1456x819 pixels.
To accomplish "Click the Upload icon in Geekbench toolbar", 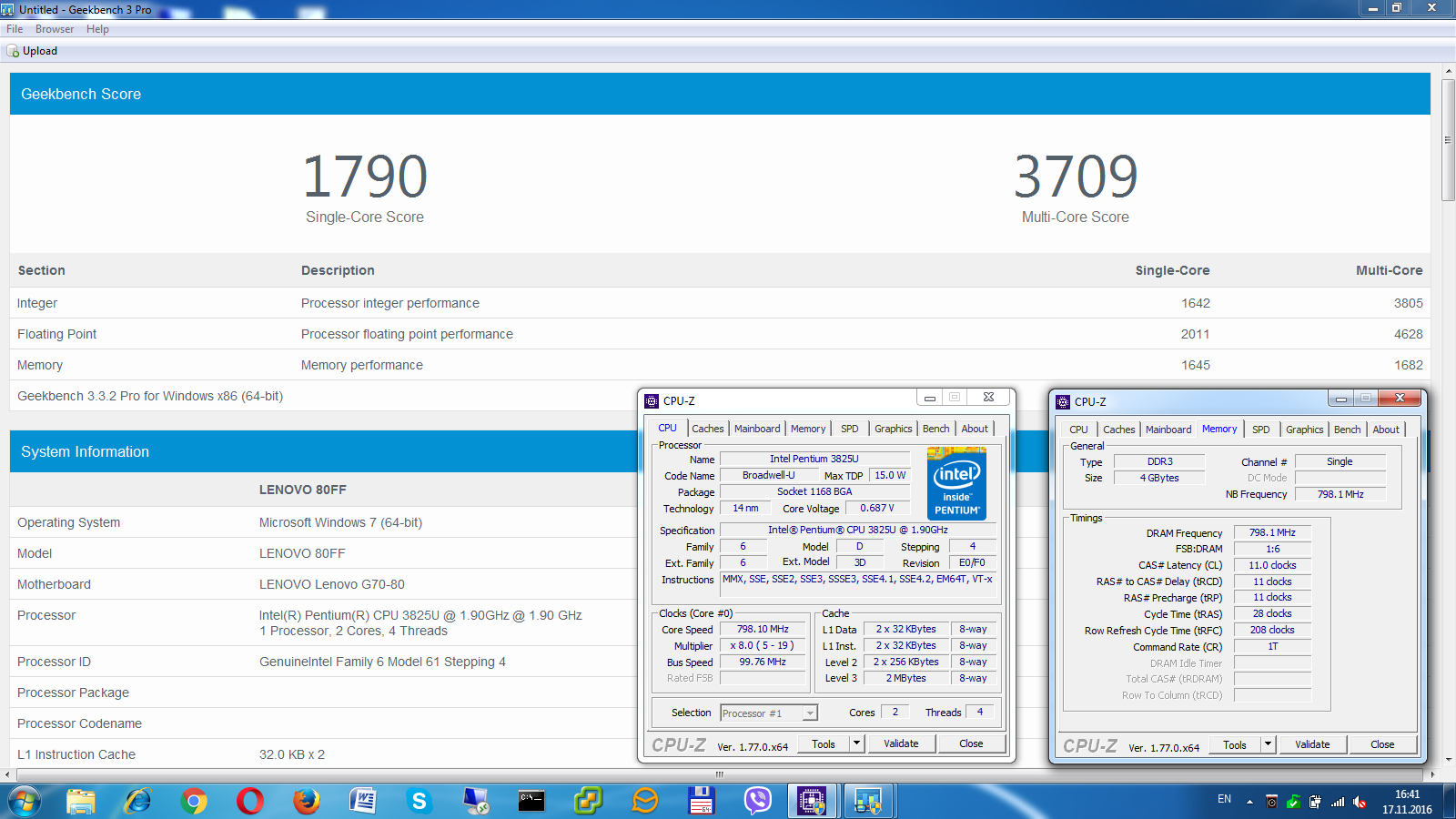I will [x=13, y=51].
